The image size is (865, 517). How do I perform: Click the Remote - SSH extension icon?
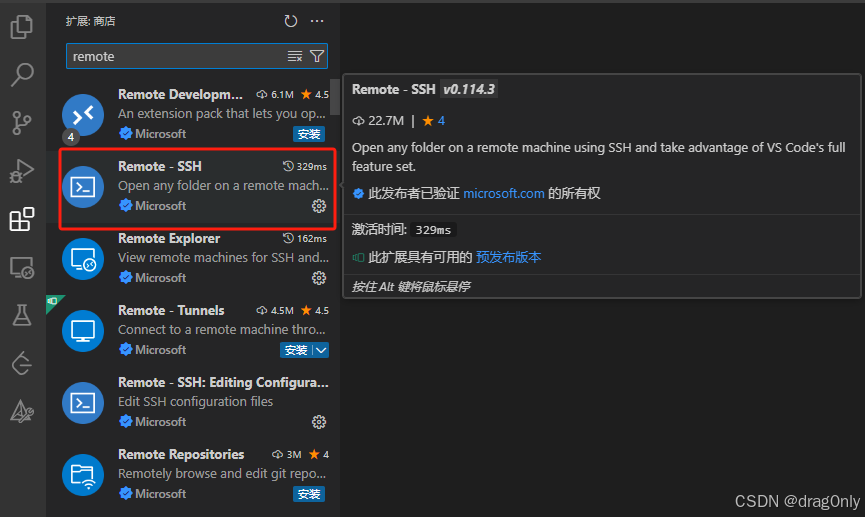tap(83, 187)
